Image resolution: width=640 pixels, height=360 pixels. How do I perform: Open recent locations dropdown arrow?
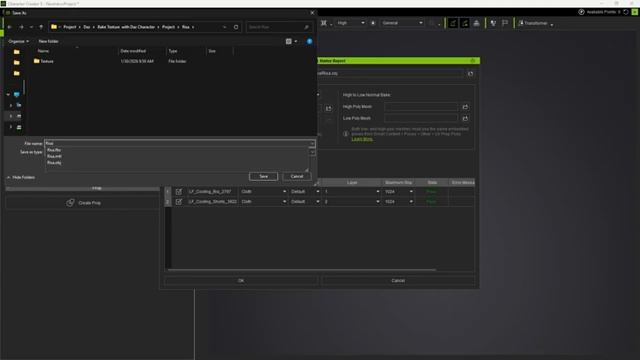click(x=31, y=27)
